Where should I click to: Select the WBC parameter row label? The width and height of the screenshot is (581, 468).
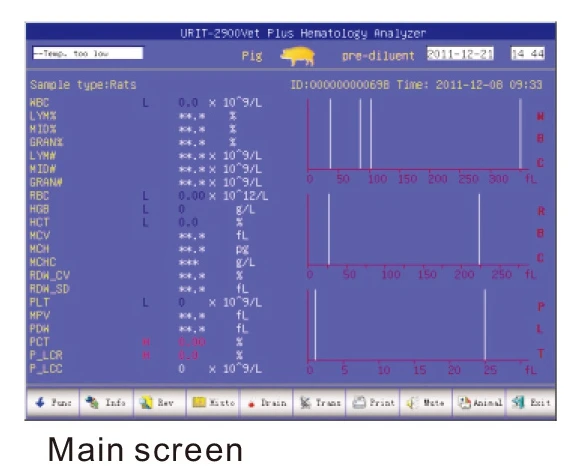click(x=39, y=102)
